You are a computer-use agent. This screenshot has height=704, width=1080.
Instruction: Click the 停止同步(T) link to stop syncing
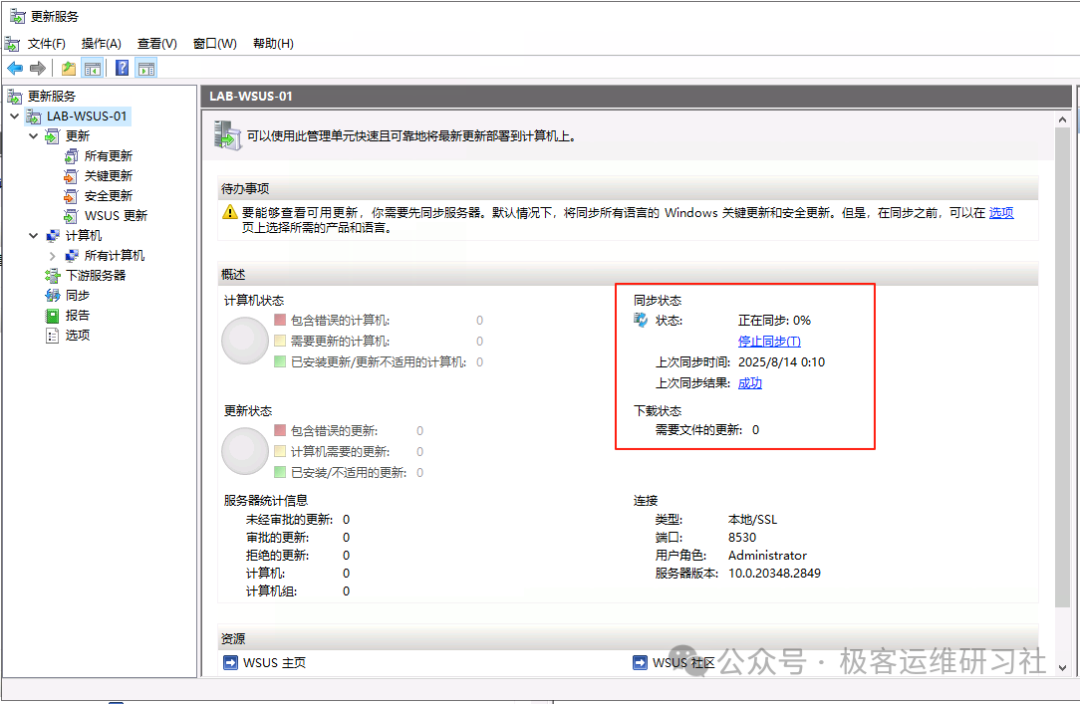(769, 341)
